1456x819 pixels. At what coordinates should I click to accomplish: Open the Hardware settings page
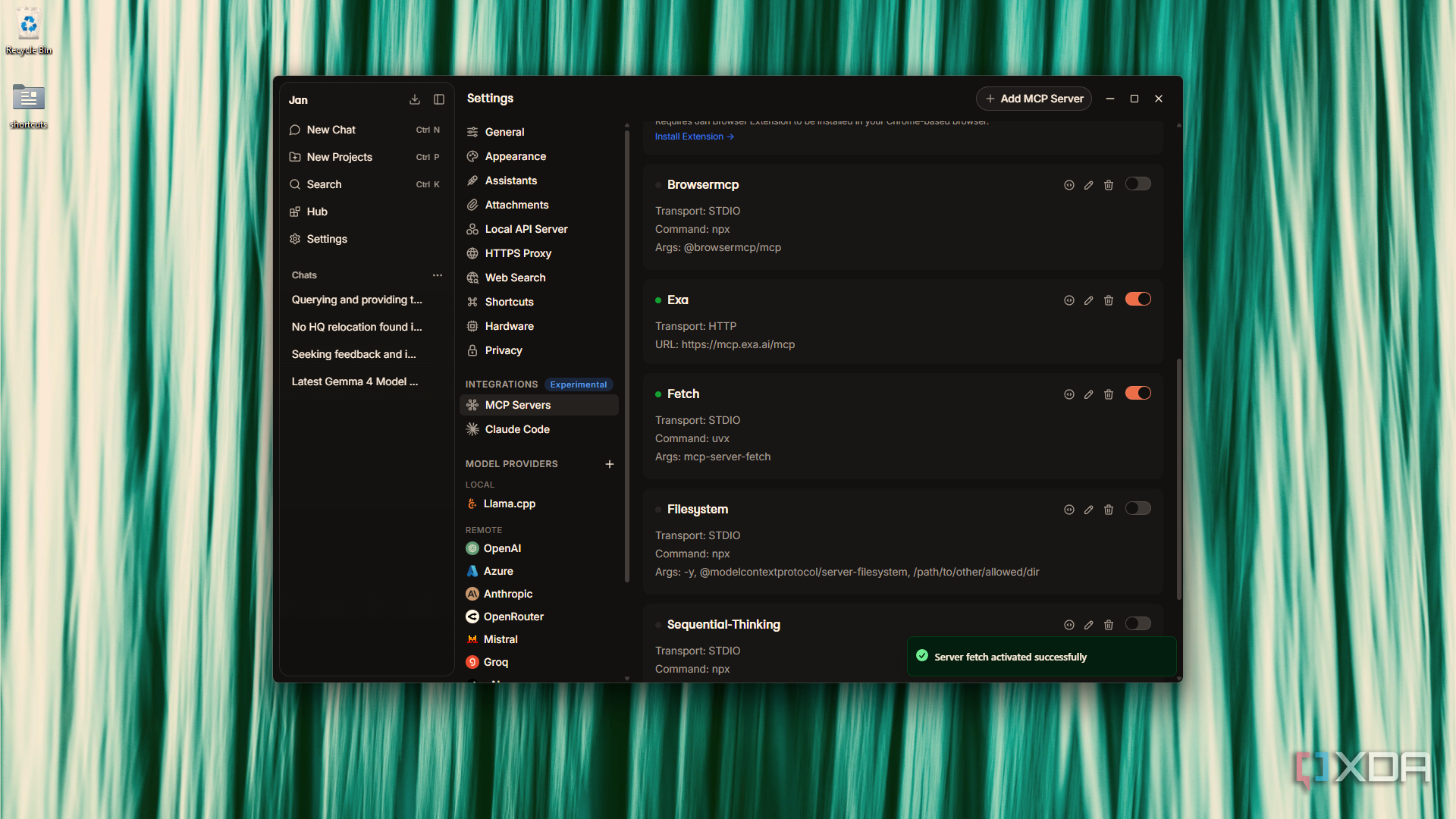pos(539,326)
